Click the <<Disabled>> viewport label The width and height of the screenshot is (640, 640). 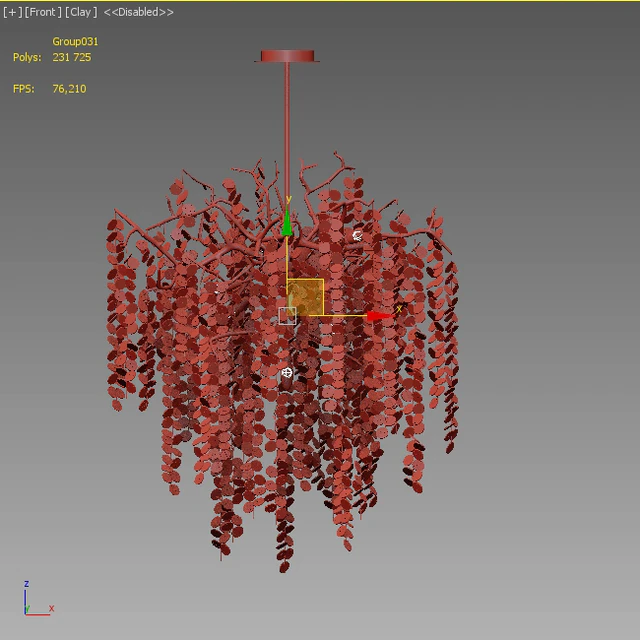point(138,12)
